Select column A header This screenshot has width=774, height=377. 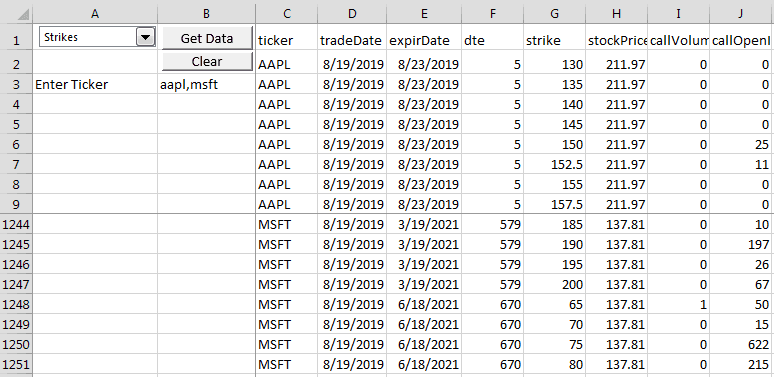coord(95,14)
